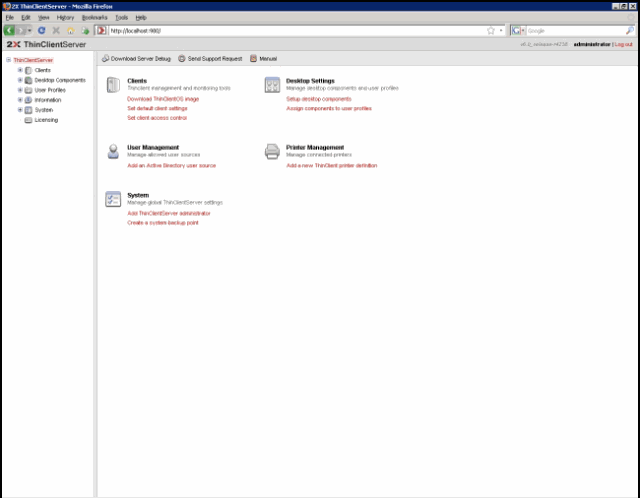The image size is (640, 498).
Task: Select ThinClientServer root in the tree
Action: (33, 60)
